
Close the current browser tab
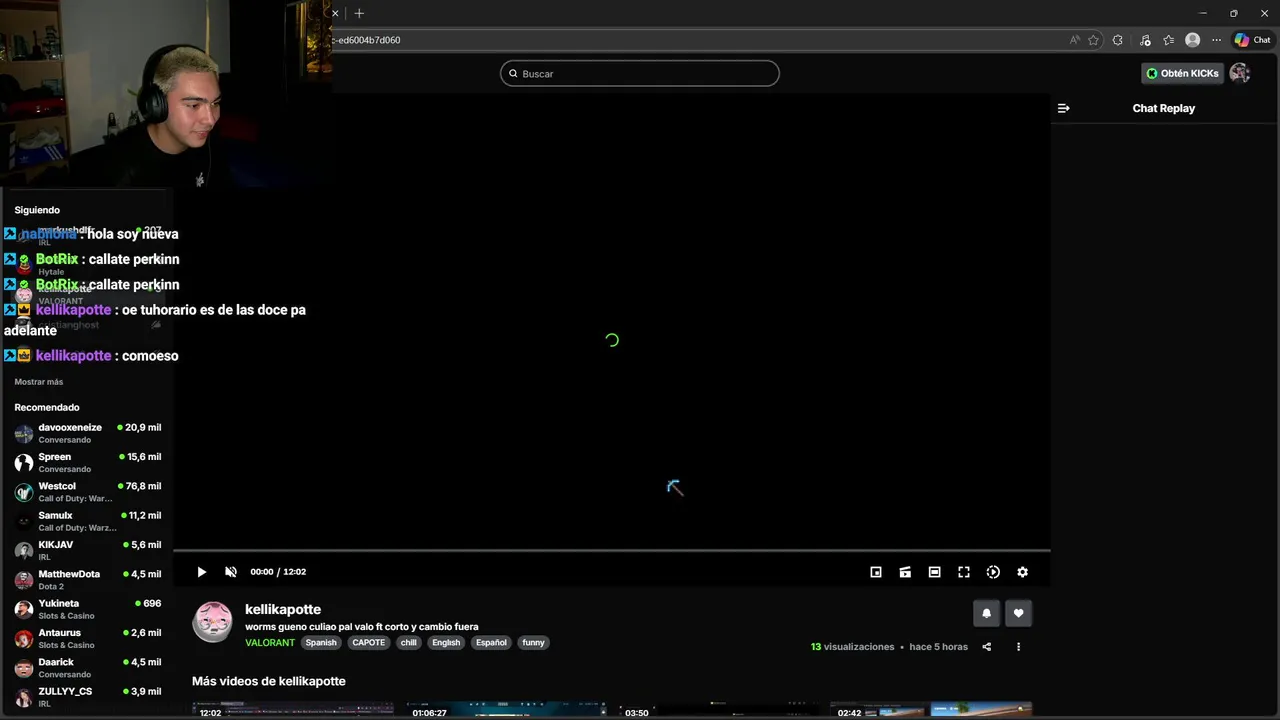click(x=335, y=13)
